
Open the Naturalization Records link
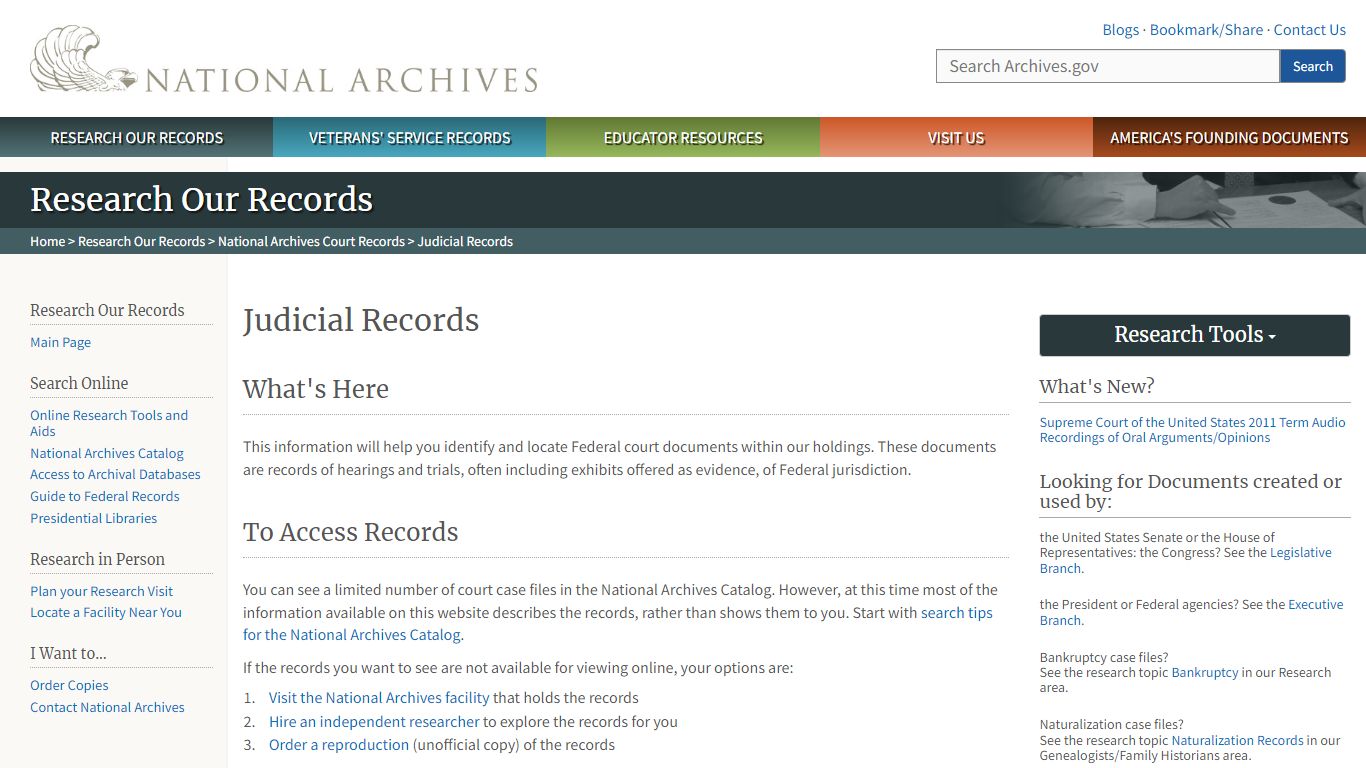tap(1237, 740)
